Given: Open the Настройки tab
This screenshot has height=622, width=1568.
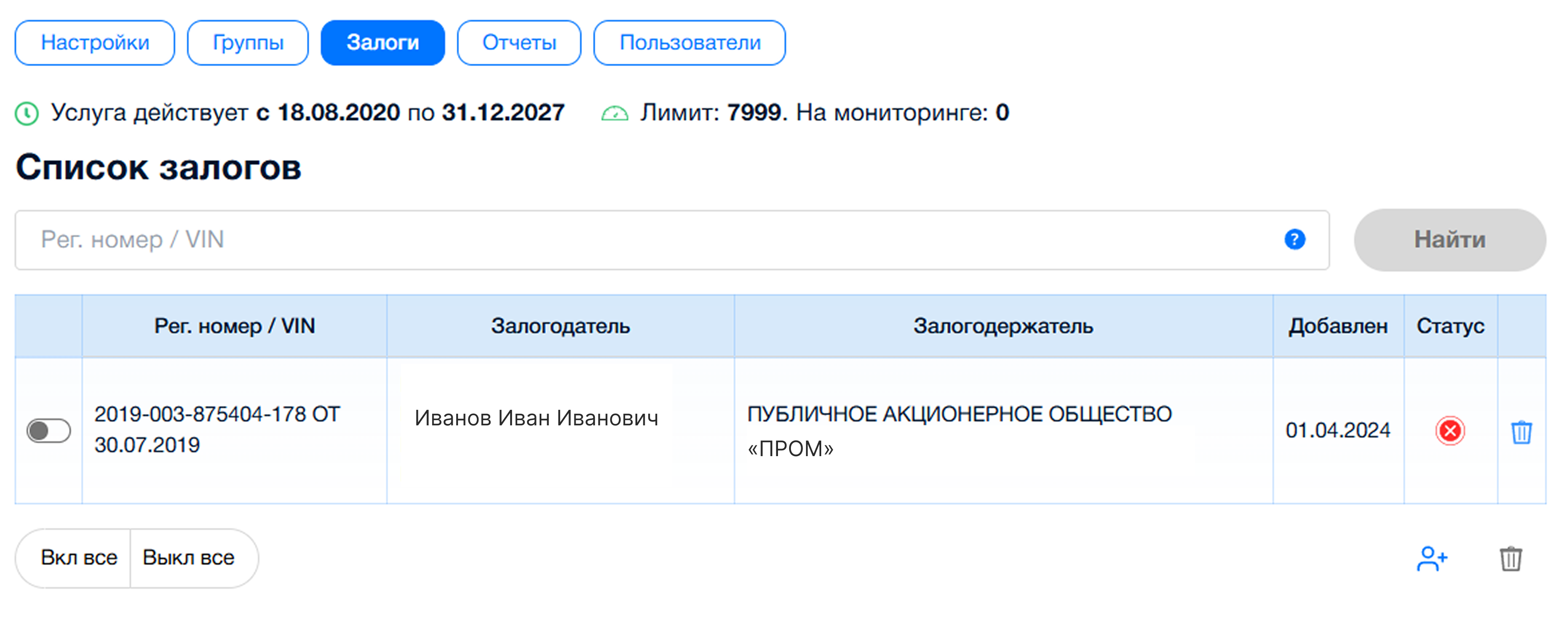Looking at the screenshot, I should point(95,43).
